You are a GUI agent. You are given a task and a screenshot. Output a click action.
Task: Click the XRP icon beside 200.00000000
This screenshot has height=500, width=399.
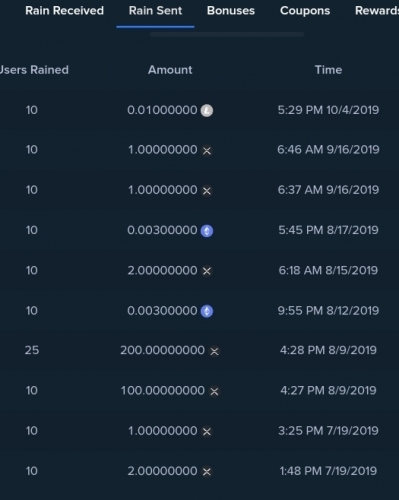pyautogui.click(x=214, y=351)
